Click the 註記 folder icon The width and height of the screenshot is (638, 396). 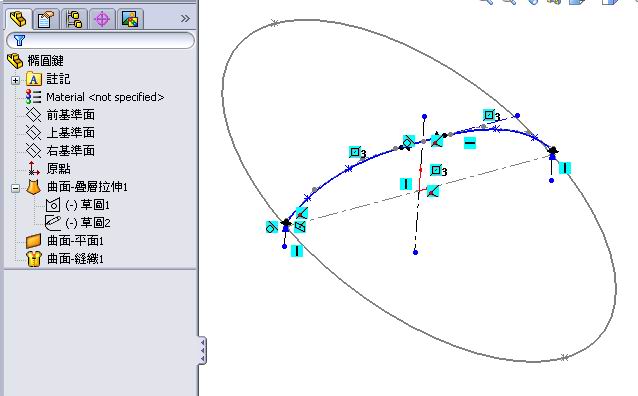point(33,79)
